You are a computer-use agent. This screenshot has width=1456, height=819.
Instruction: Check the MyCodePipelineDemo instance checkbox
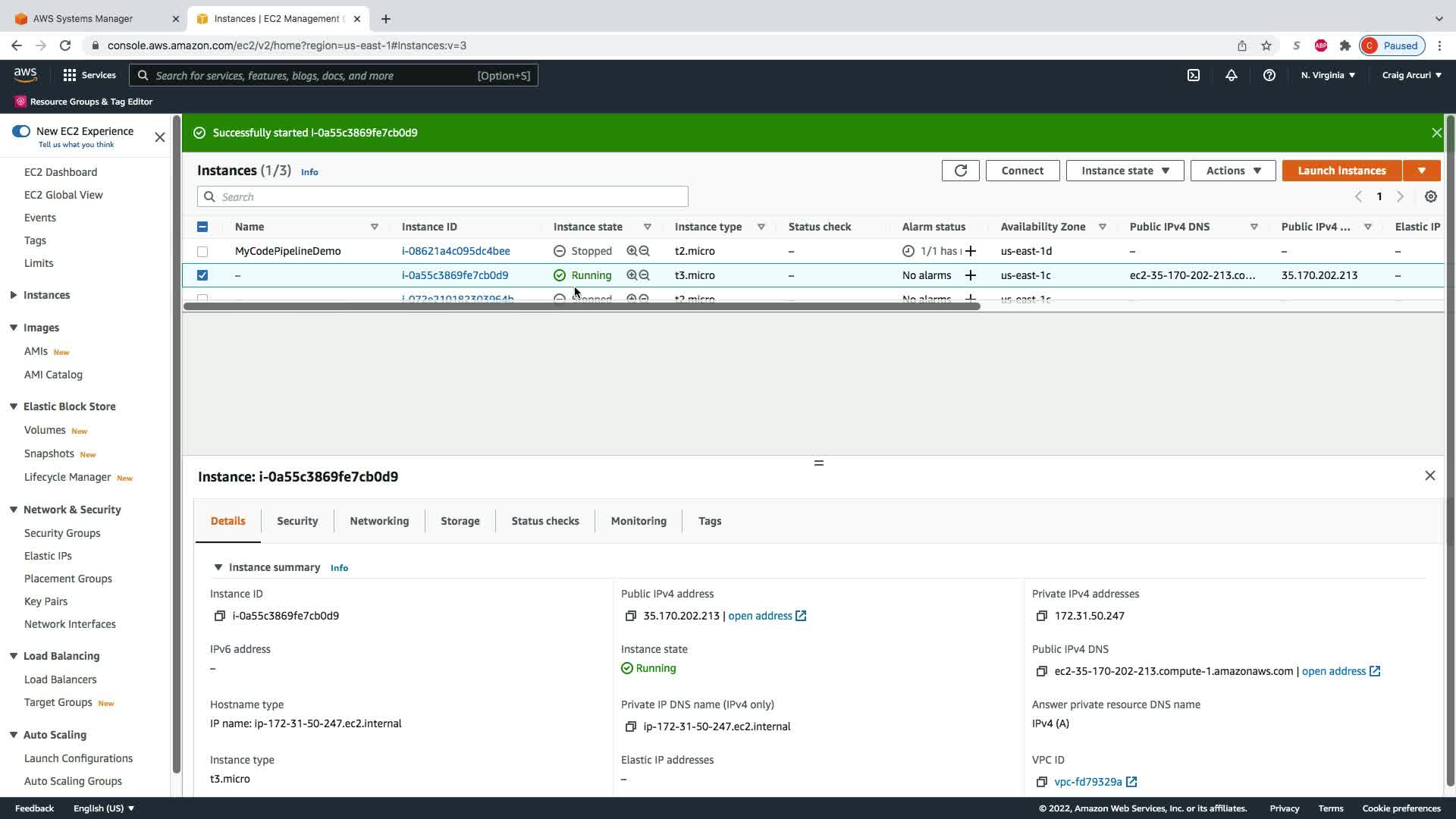click(202, 251)
